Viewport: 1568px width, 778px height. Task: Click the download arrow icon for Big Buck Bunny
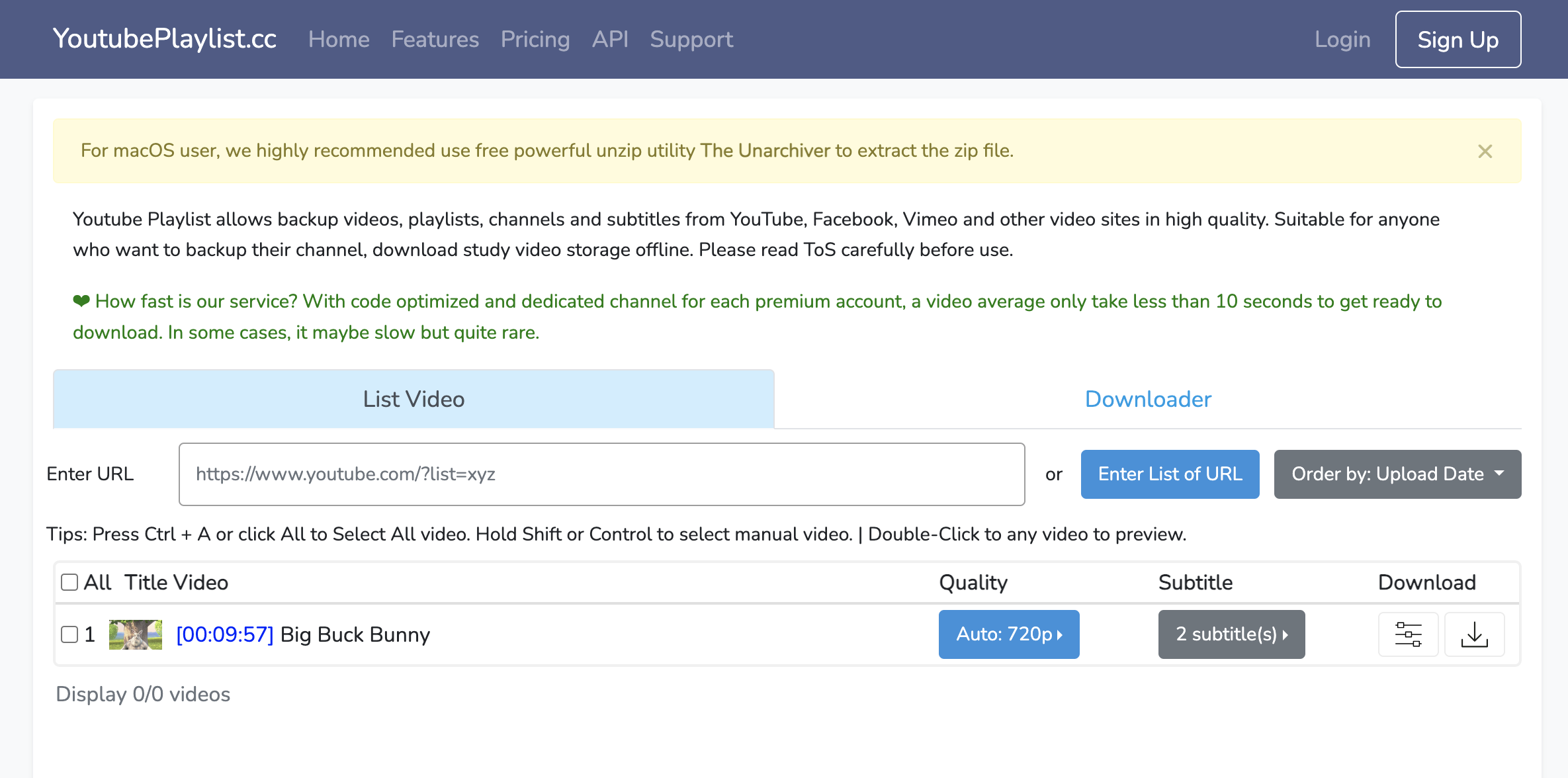[1474, 634]
